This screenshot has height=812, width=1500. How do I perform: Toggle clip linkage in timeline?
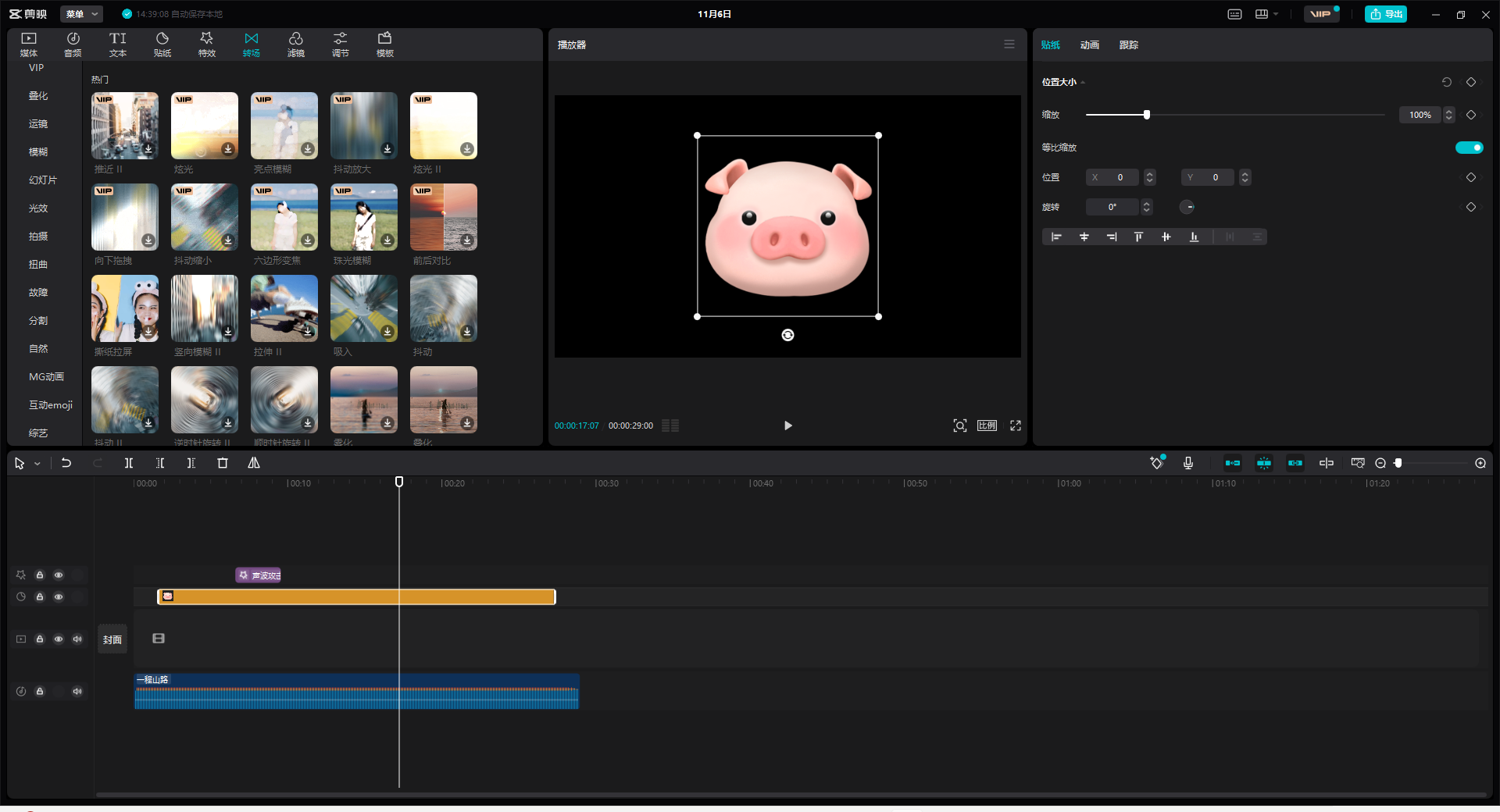1295,463
